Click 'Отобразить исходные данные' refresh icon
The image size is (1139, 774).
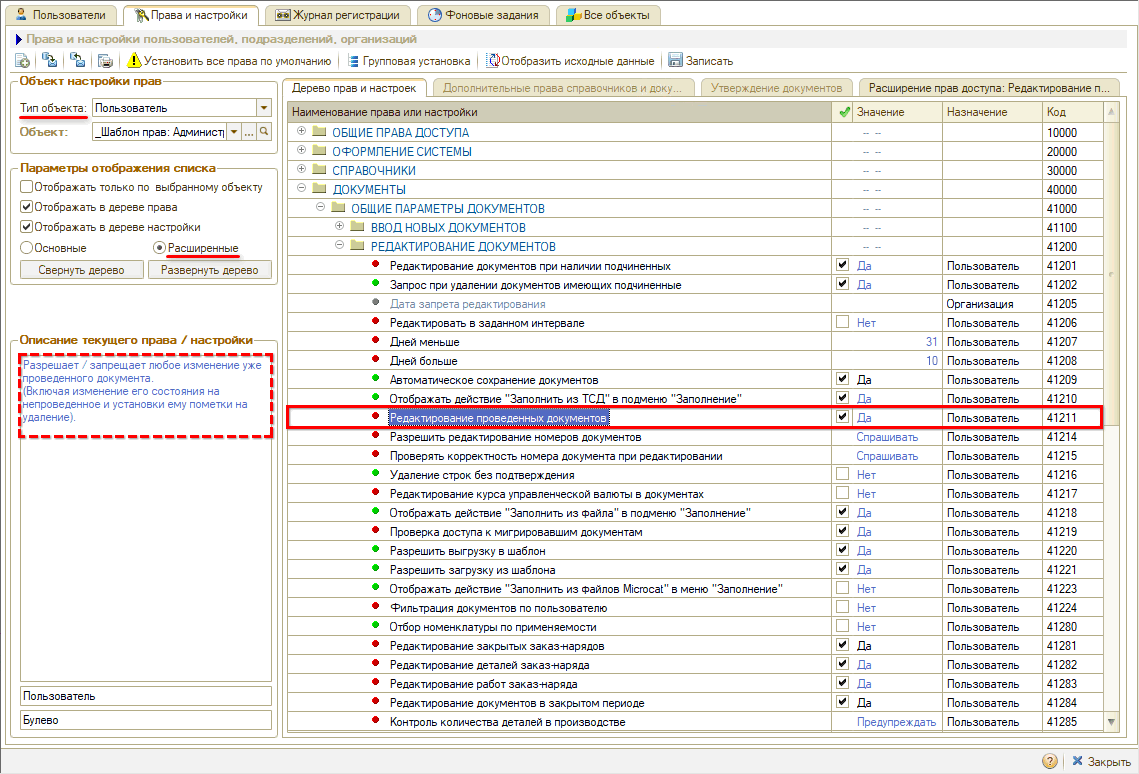click(x=493, y=61)
